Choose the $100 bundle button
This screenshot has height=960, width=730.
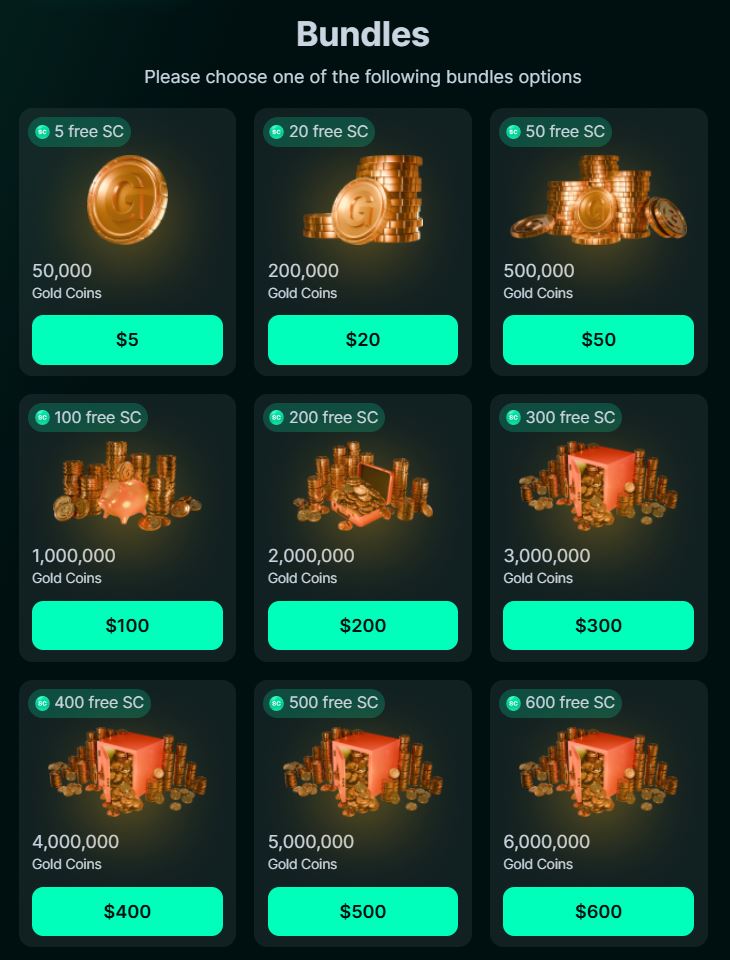127,625
